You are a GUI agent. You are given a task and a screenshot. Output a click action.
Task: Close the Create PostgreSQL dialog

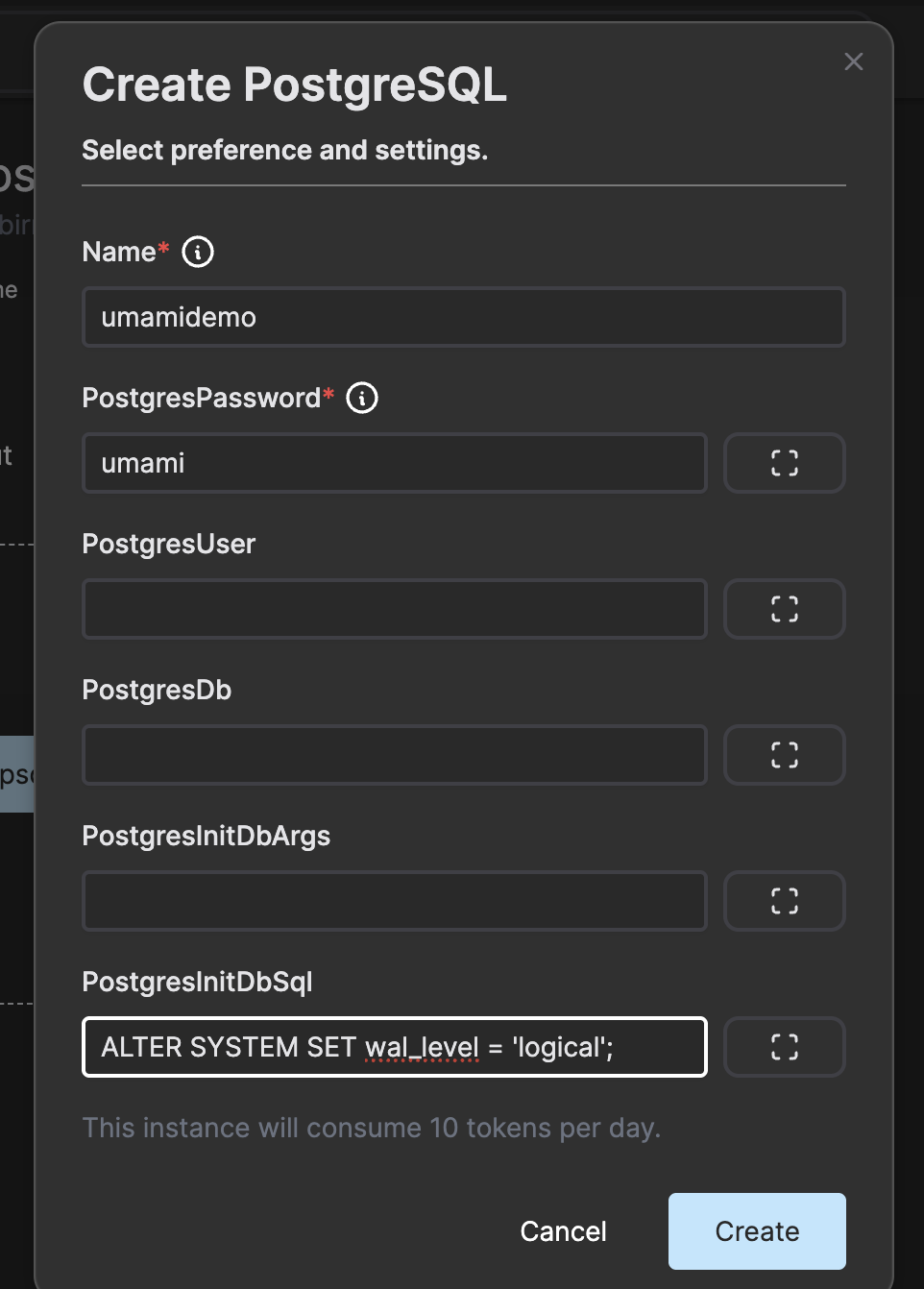854,61
